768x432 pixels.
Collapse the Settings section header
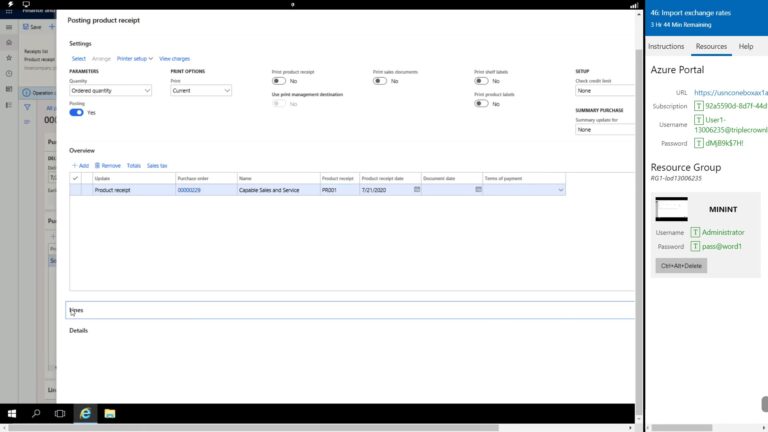click(80, 44)
